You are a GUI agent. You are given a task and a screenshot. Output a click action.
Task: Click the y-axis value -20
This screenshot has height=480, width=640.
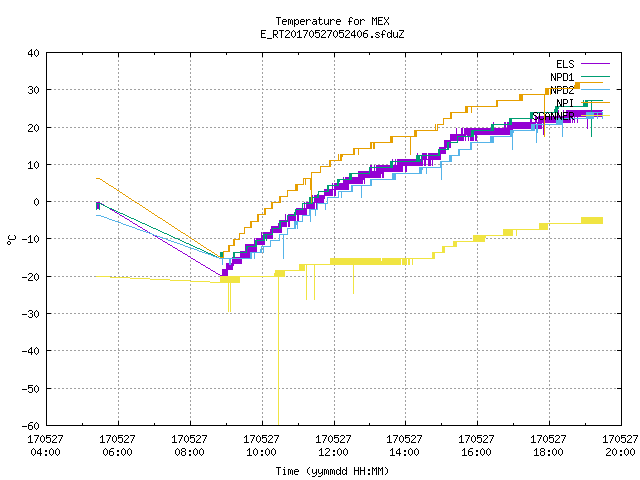31,277
